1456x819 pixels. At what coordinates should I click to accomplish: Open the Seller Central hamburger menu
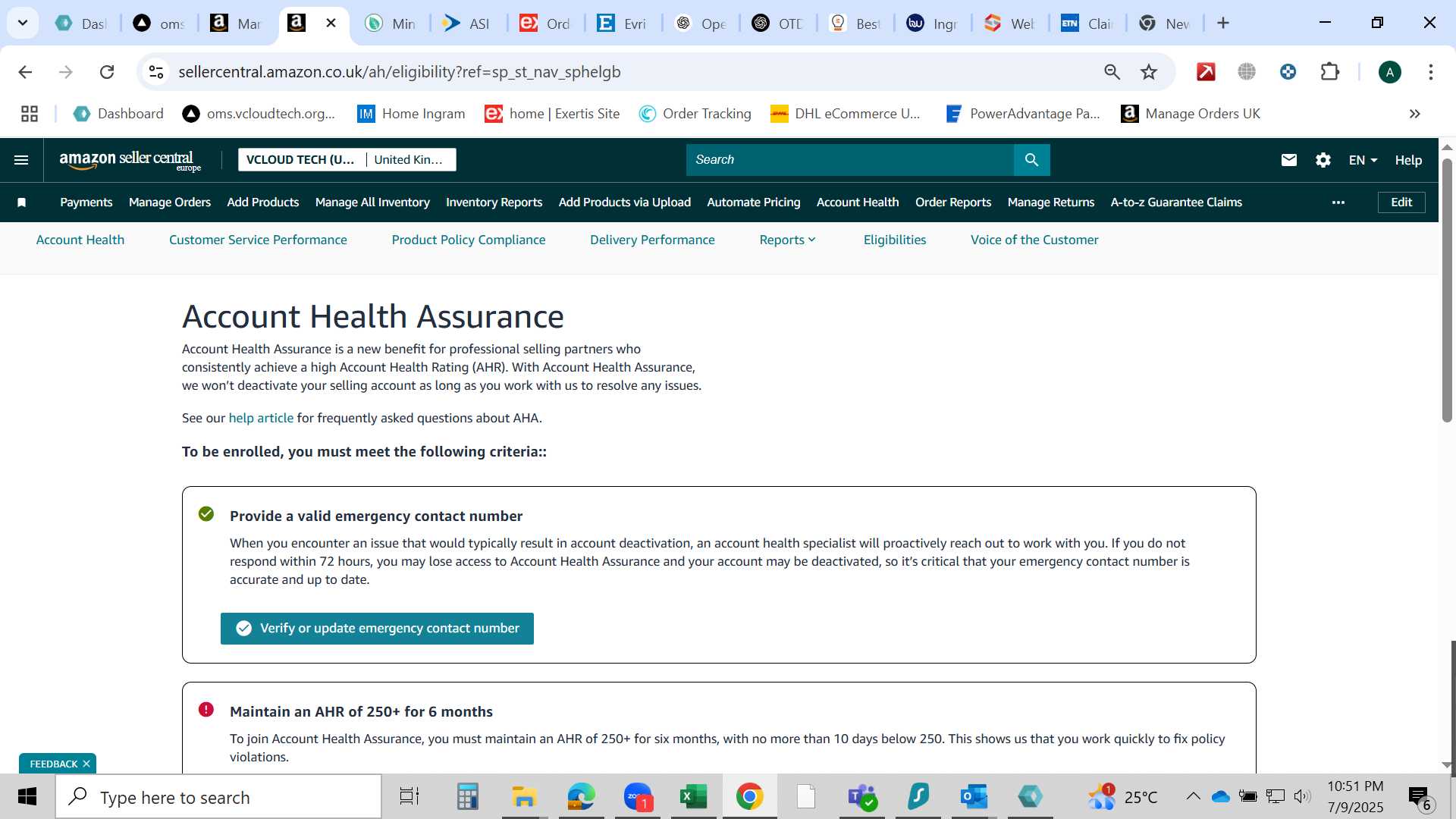(x=21, y=160)
